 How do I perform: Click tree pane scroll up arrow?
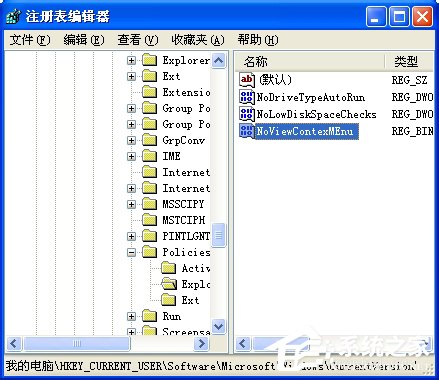(x=219, y=60)
